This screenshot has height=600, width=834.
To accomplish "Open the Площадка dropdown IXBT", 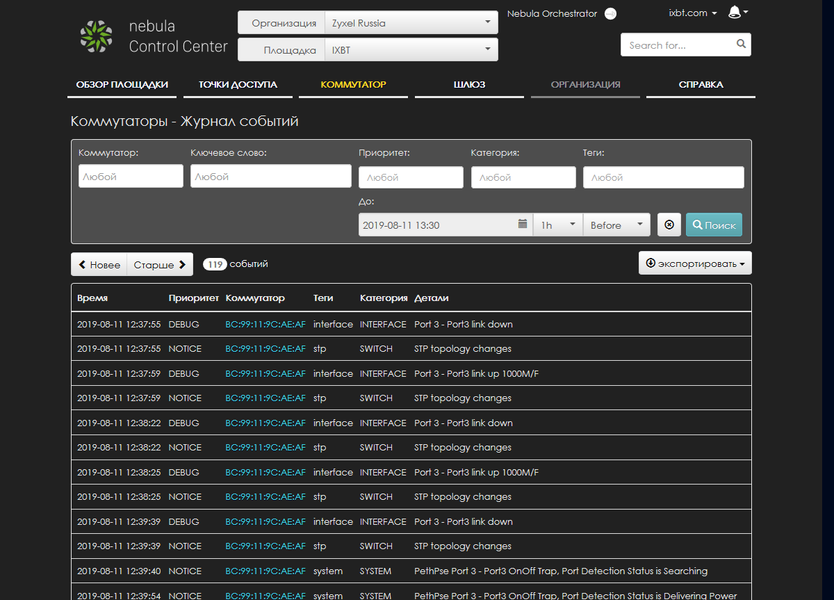I will [x=411, y=49].
